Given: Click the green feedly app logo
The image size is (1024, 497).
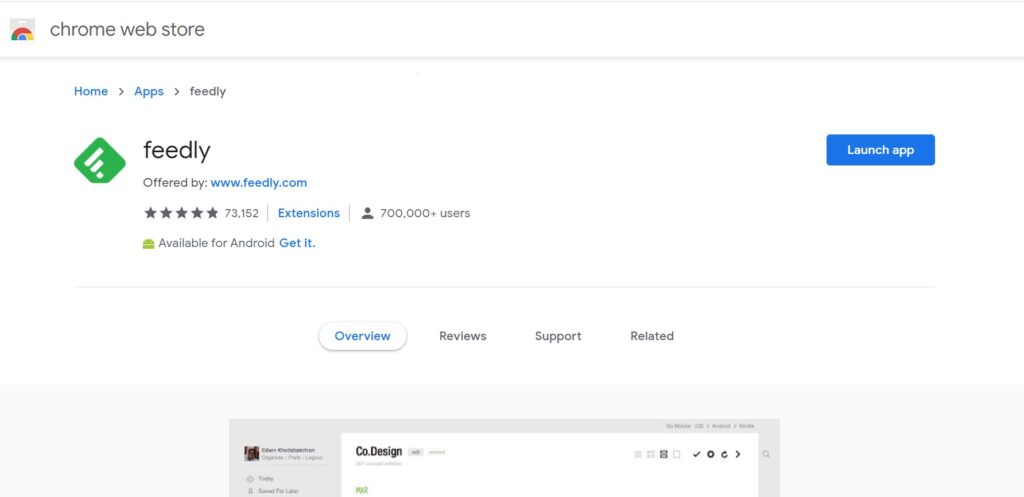Looking at the screenshot, I should pos(100,160).
